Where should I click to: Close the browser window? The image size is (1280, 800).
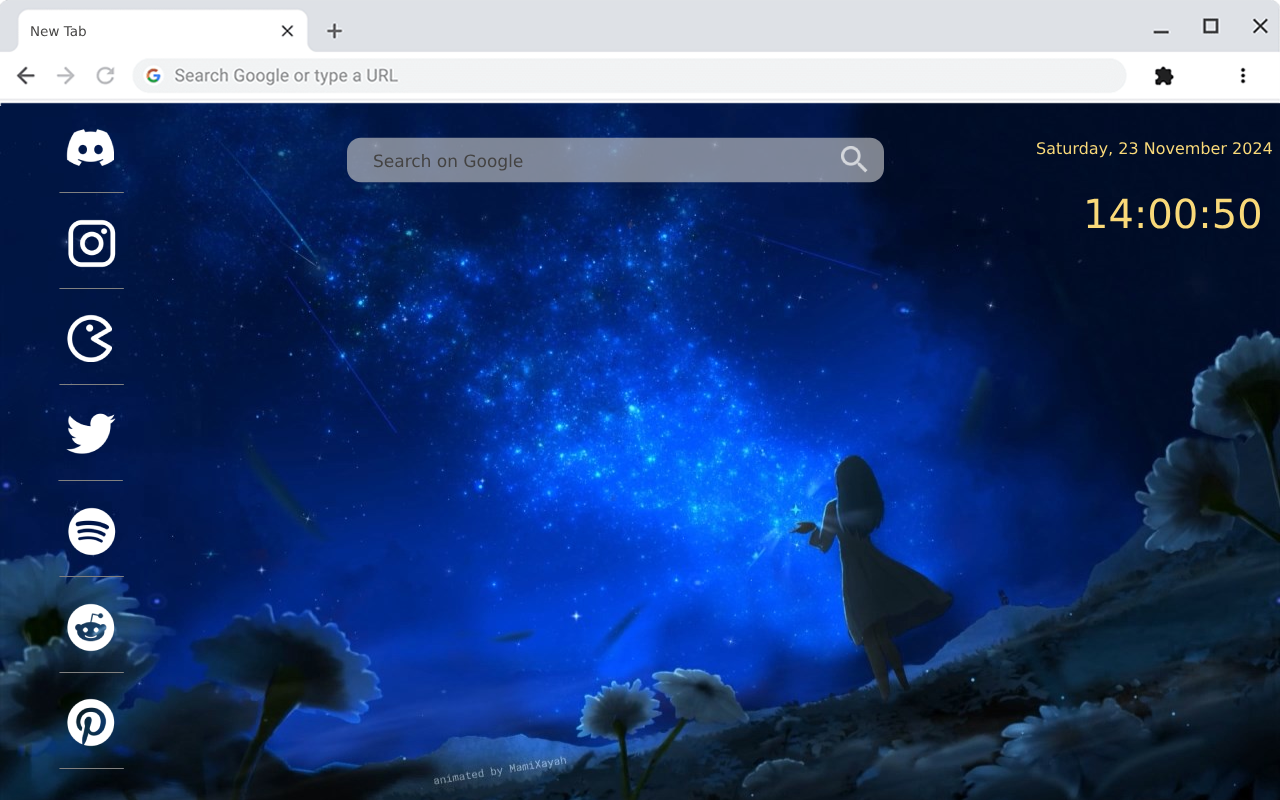pyautogui.click(x=1260, y=27)
